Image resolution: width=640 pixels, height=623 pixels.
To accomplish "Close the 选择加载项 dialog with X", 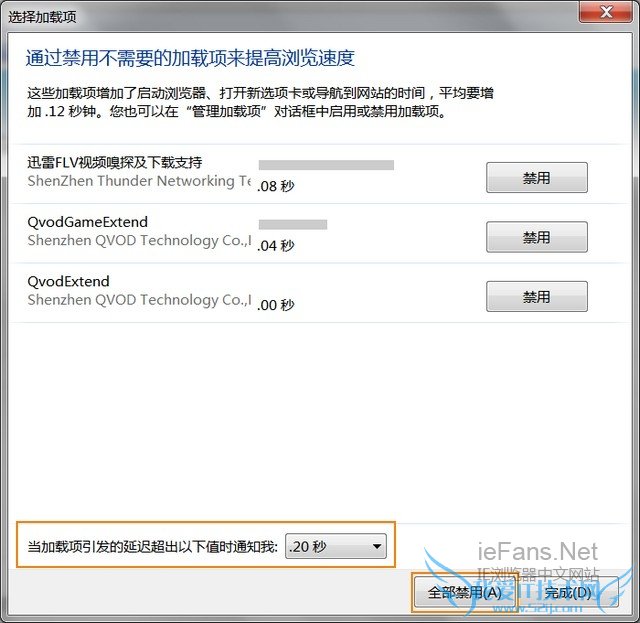I will (x=605, y=12).
